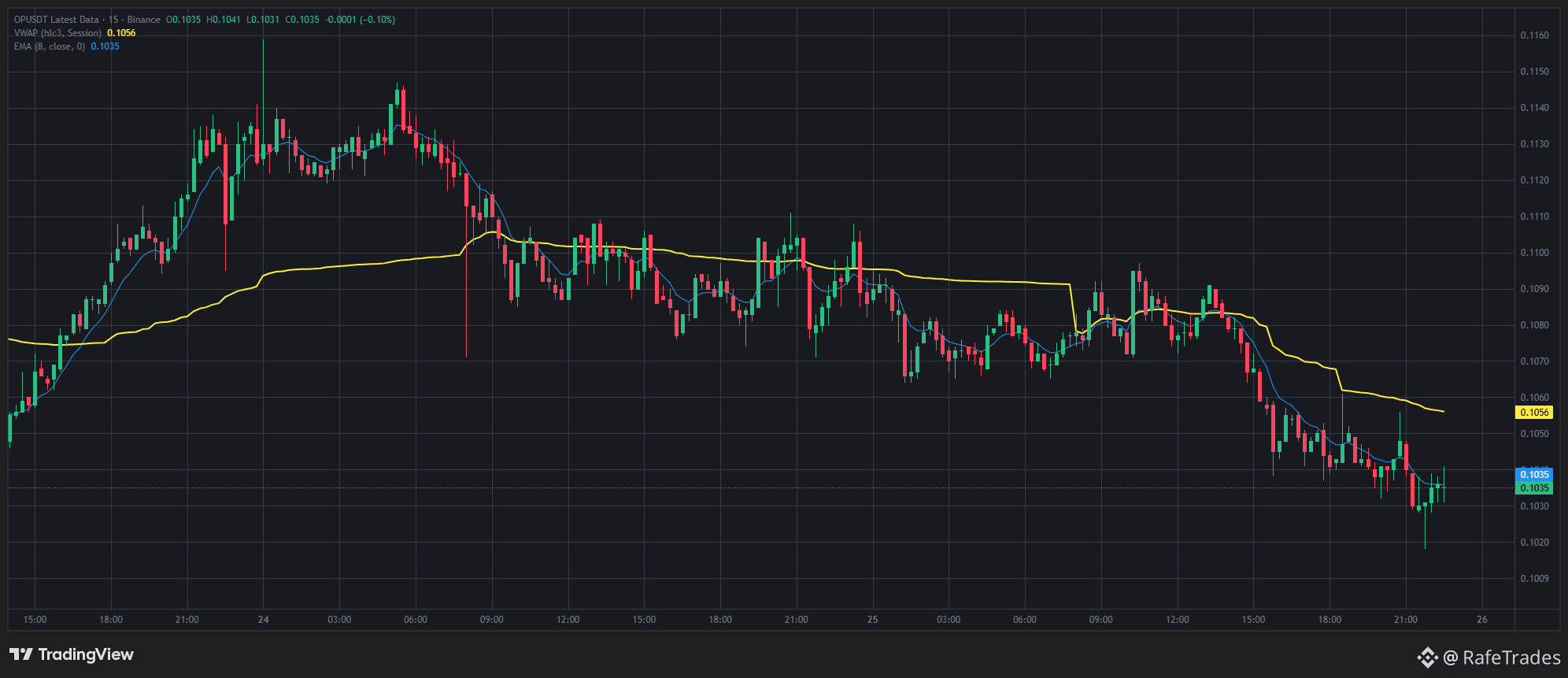Click the 0.1090 price axis label
Image resolution: width=1568 pixels, height=678 pixels.
click(1534, 289)
